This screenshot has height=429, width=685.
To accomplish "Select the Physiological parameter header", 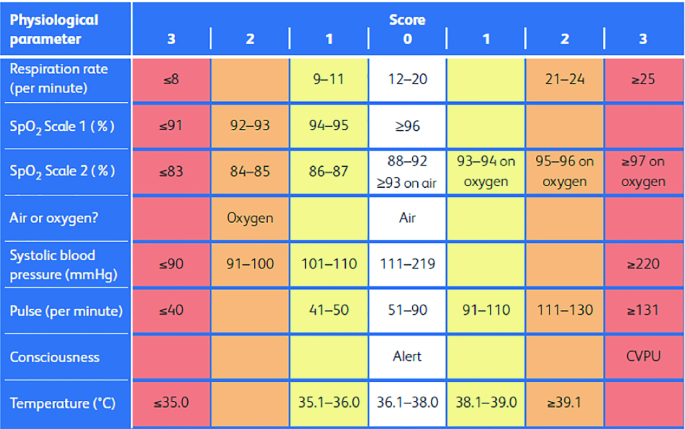I will (66, 29).
